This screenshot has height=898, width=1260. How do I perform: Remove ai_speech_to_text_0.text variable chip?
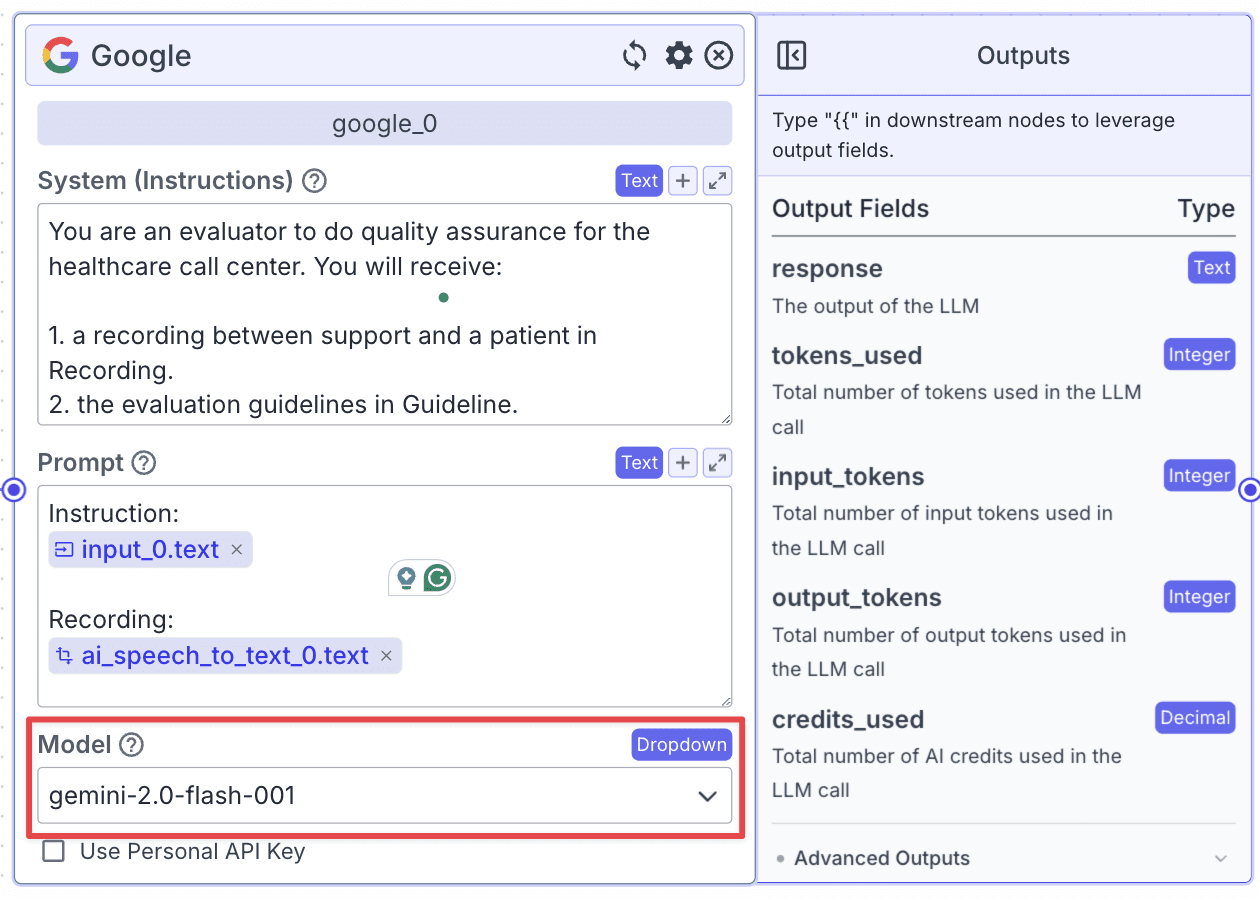pyautogui.click(x=387, y=656)
